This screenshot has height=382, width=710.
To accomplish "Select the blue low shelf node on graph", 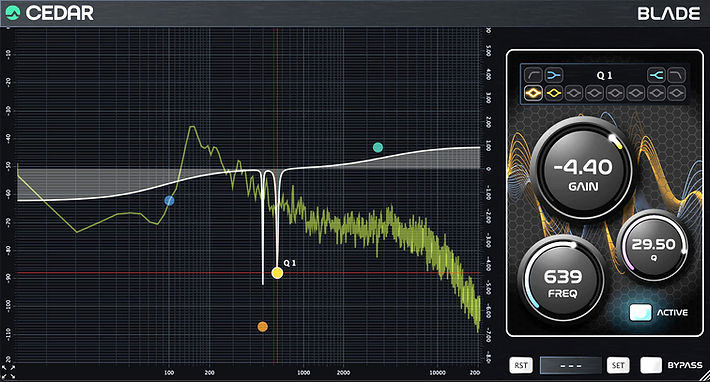I will coord(169,201).
